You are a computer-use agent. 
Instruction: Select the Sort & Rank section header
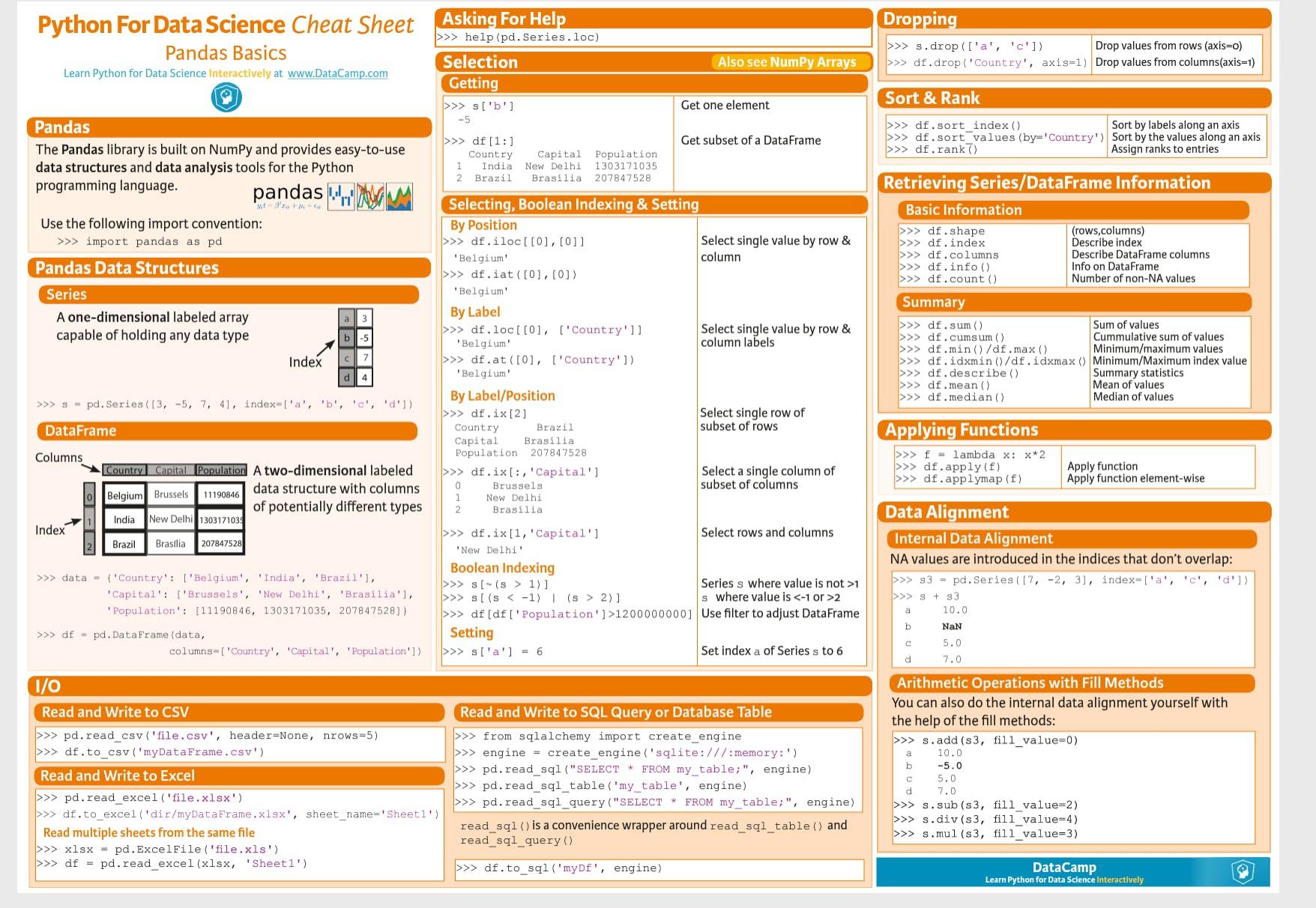(x=932, y=98)
